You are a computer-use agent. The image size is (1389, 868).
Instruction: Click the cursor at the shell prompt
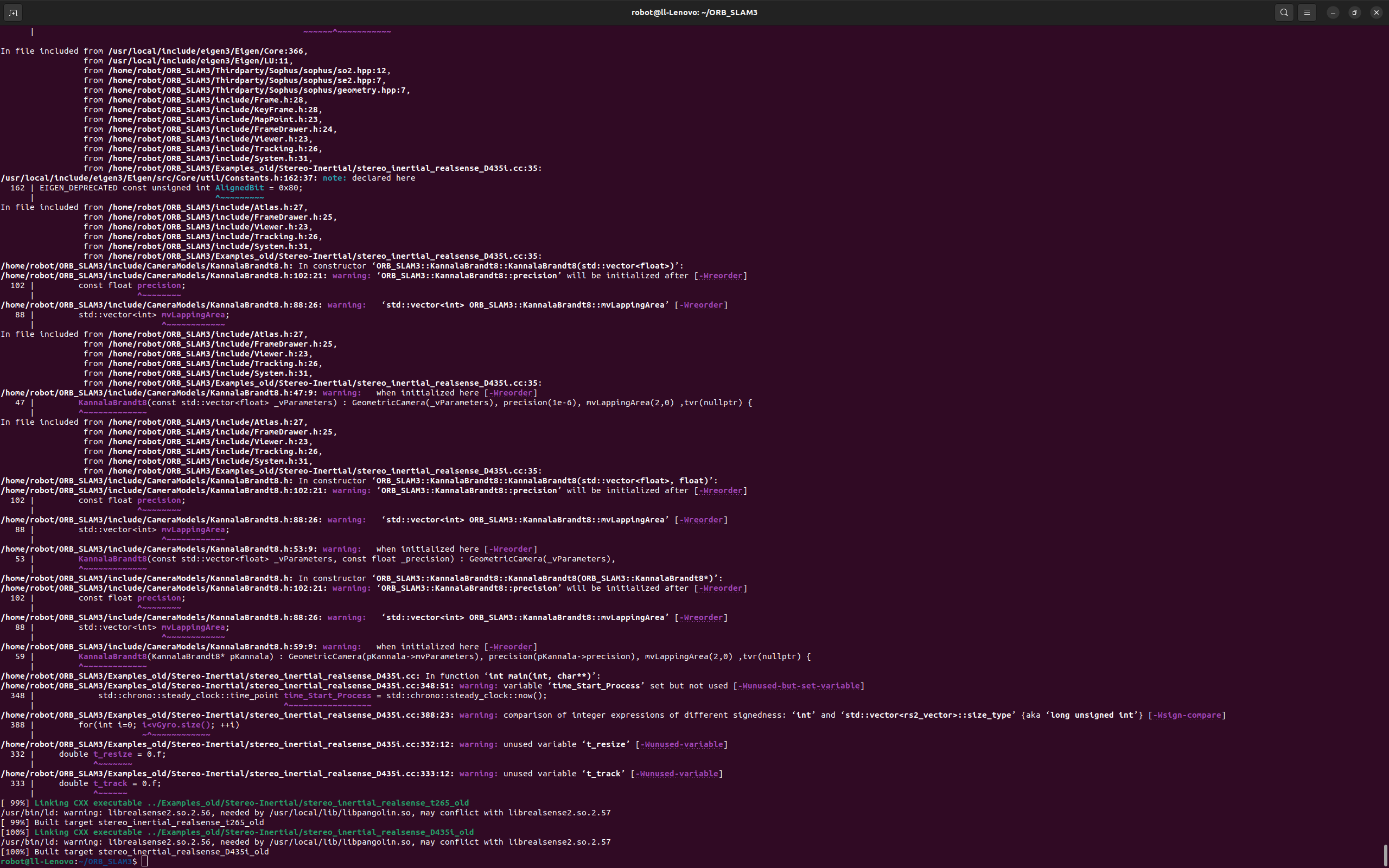(145, 861)
